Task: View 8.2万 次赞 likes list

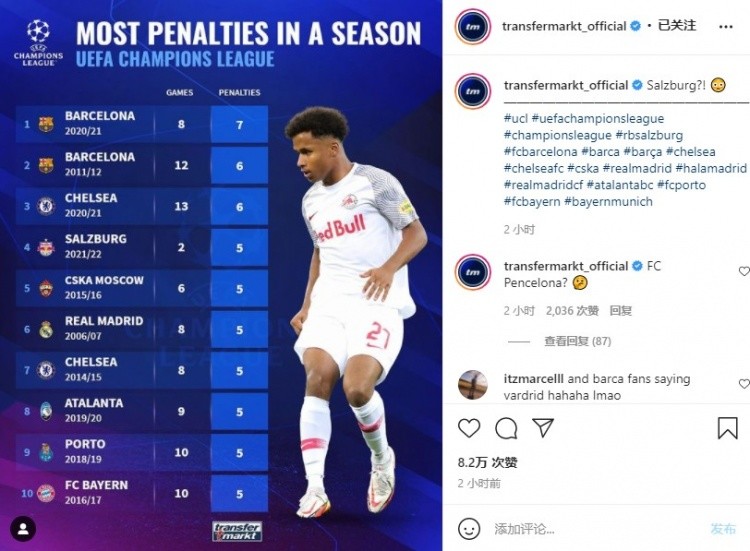Action: [x=487, y=463]
